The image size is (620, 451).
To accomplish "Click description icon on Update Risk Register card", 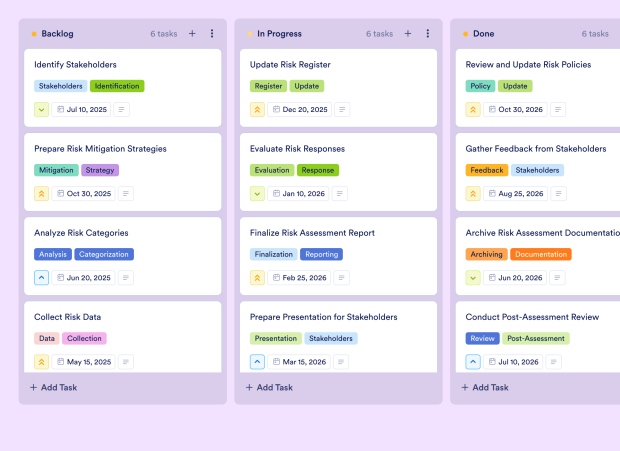I will pyautogui.click(x=342, y=110).
